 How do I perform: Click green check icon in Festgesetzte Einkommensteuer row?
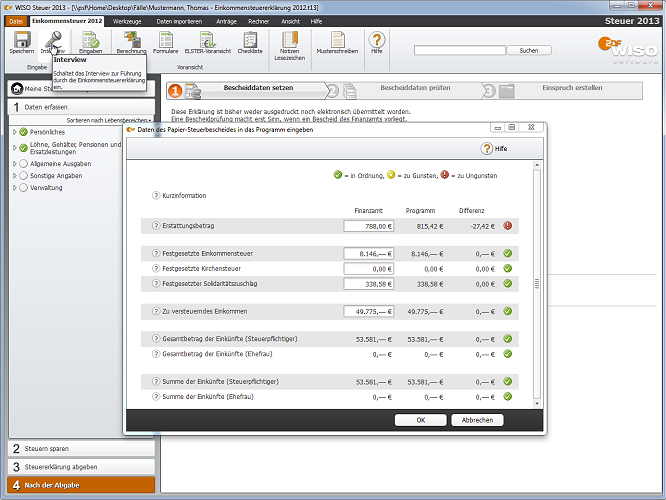(x=508, y=253)
